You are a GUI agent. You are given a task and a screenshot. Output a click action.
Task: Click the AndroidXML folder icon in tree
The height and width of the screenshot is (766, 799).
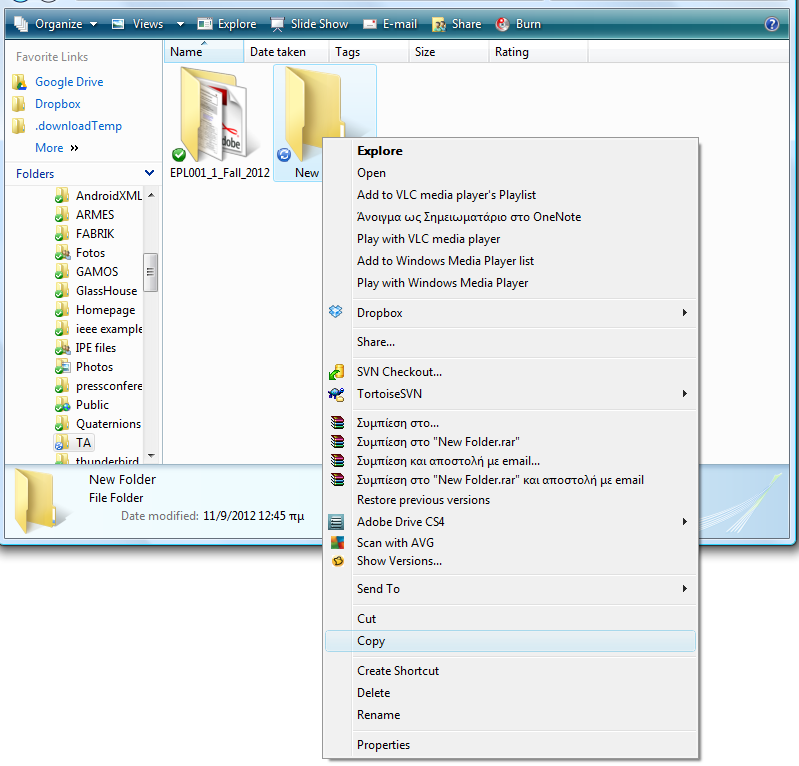point(63,196)
